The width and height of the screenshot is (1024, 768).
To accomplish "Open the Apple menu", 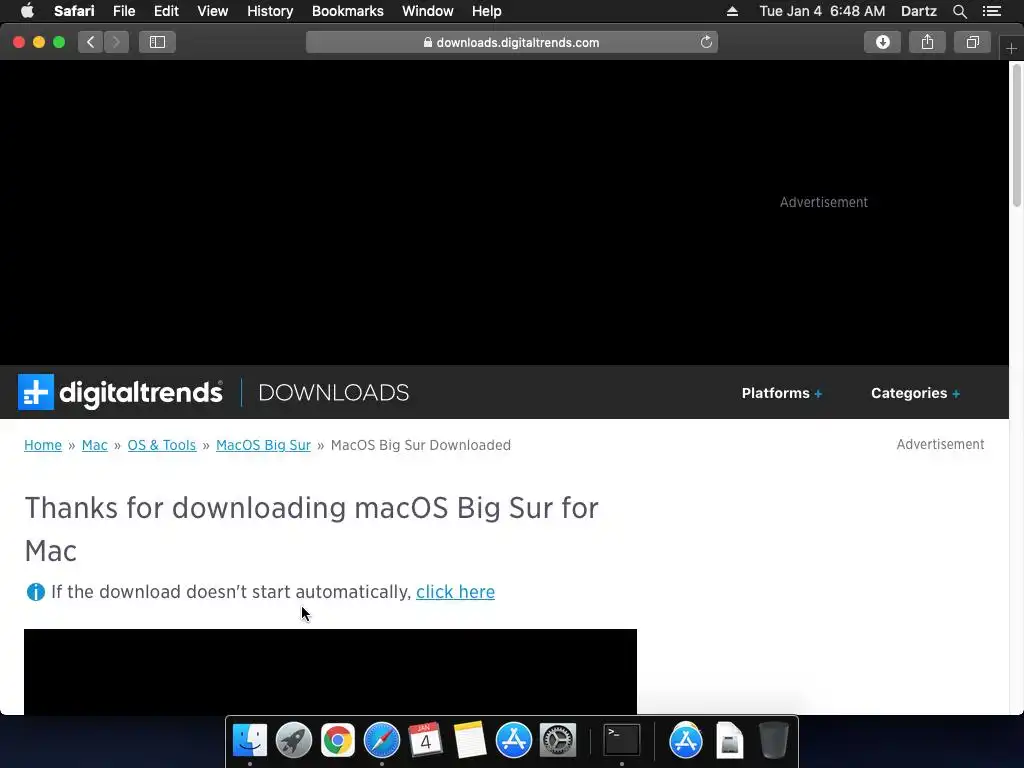I will tap(27, 11).
